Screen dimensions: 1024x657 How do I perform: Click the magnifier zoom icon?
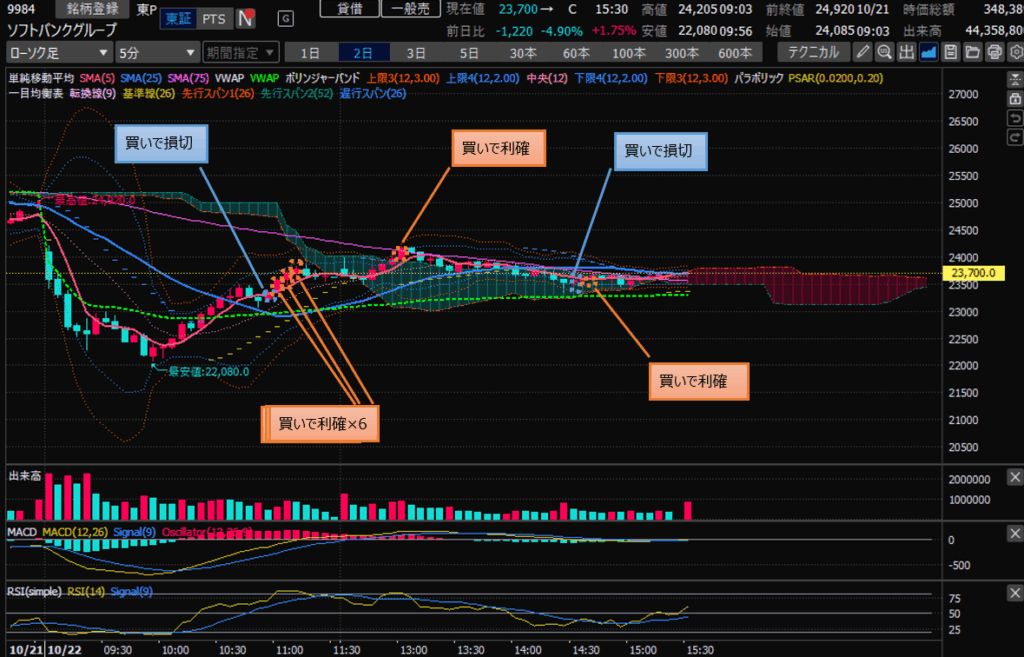pyautogui.click(x=885, y=51)
